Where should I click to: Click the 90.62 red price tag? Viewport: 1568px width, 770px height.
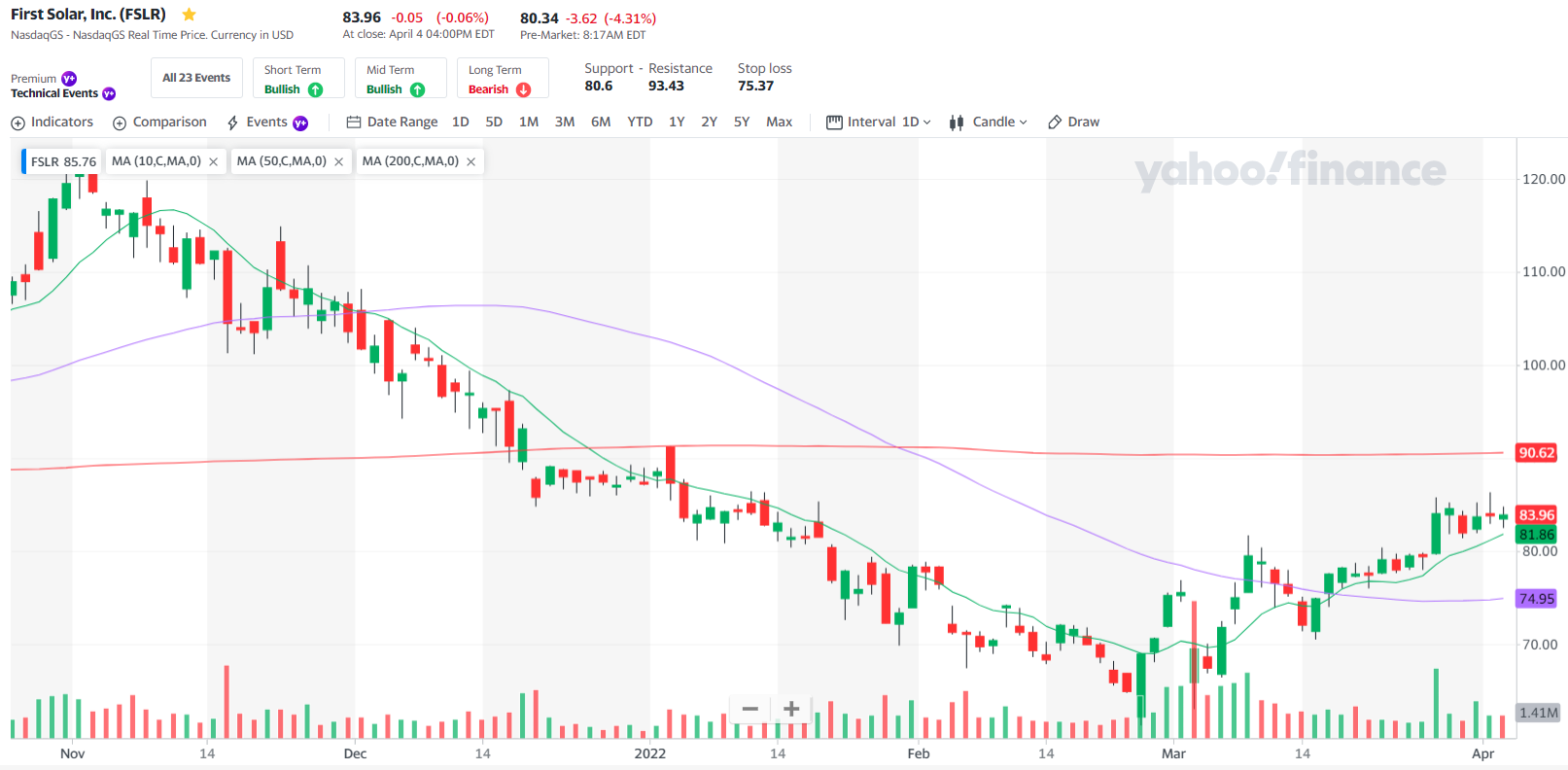[x=1537, y=453]
